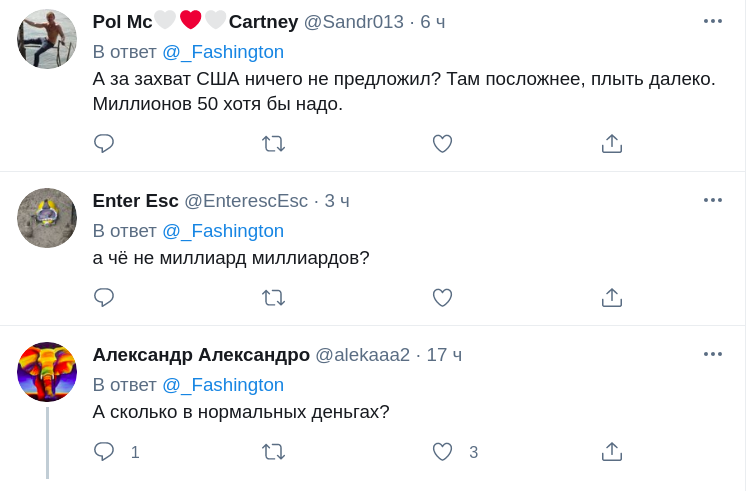The width and height of the screenshot is (753, 491).
Task: Retweet Александр Александро's tweet
Action: coord(273,452)
